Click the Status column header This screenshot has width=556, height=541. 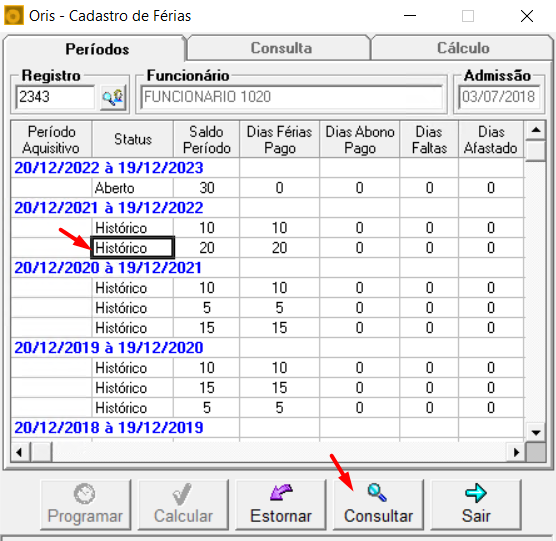tap(133, 140)
